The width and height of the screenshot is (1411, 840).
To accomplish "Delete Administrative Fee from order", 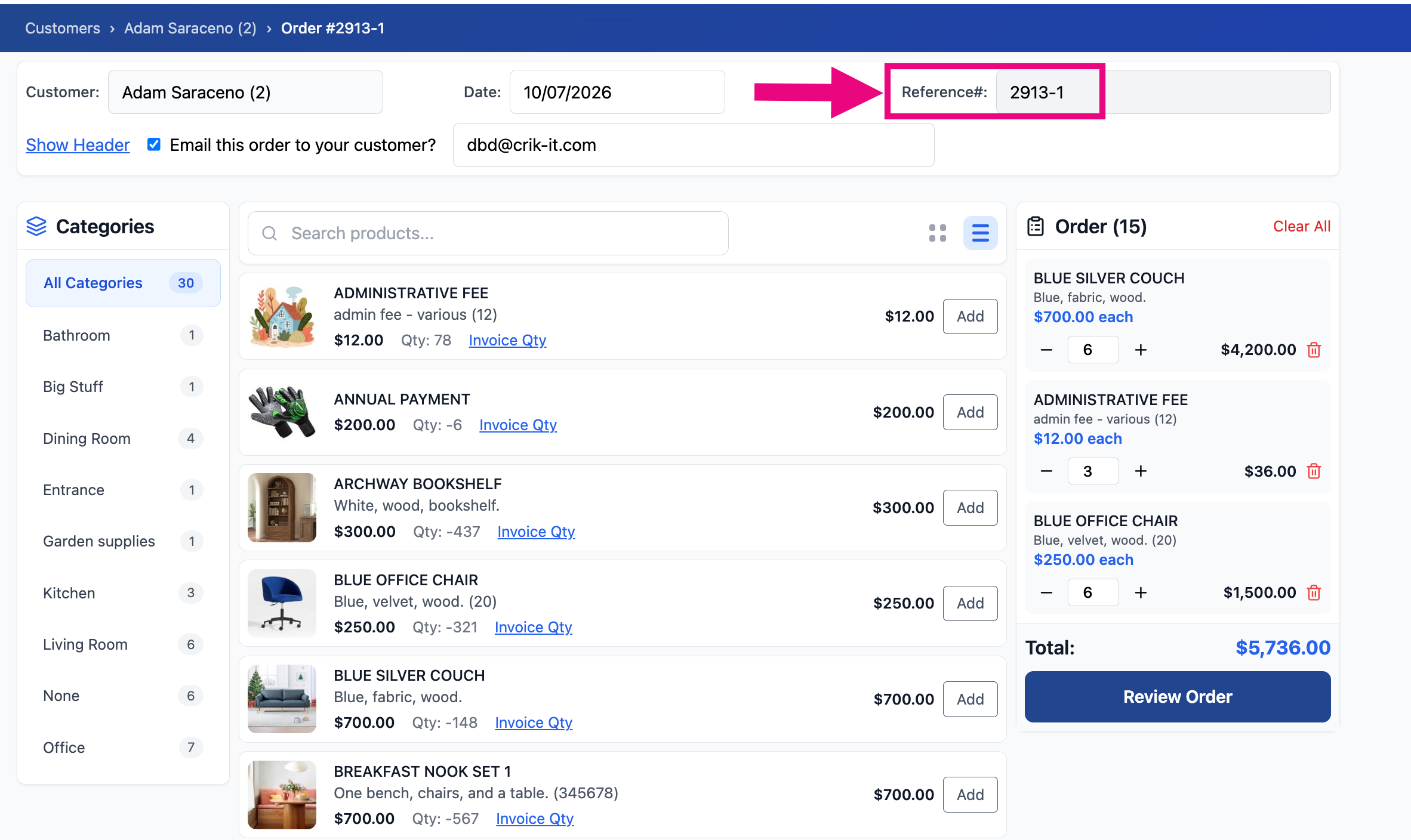I will 1314,471.
